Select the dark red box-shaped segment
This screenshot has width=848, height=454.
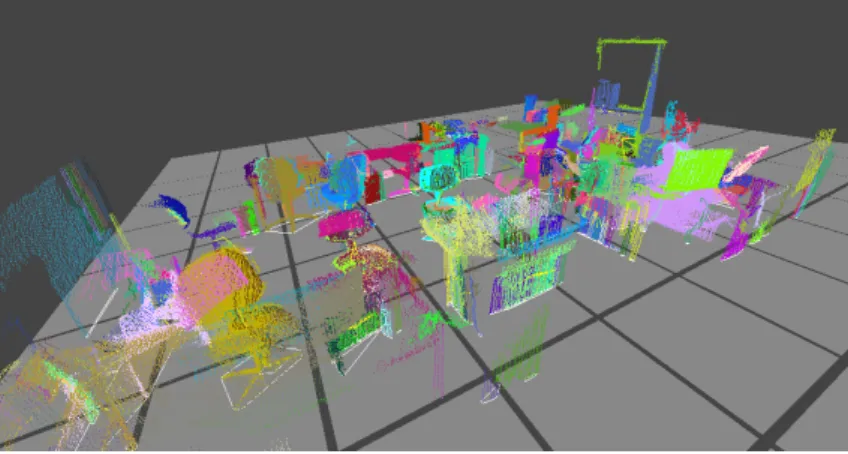click(373, 187)
